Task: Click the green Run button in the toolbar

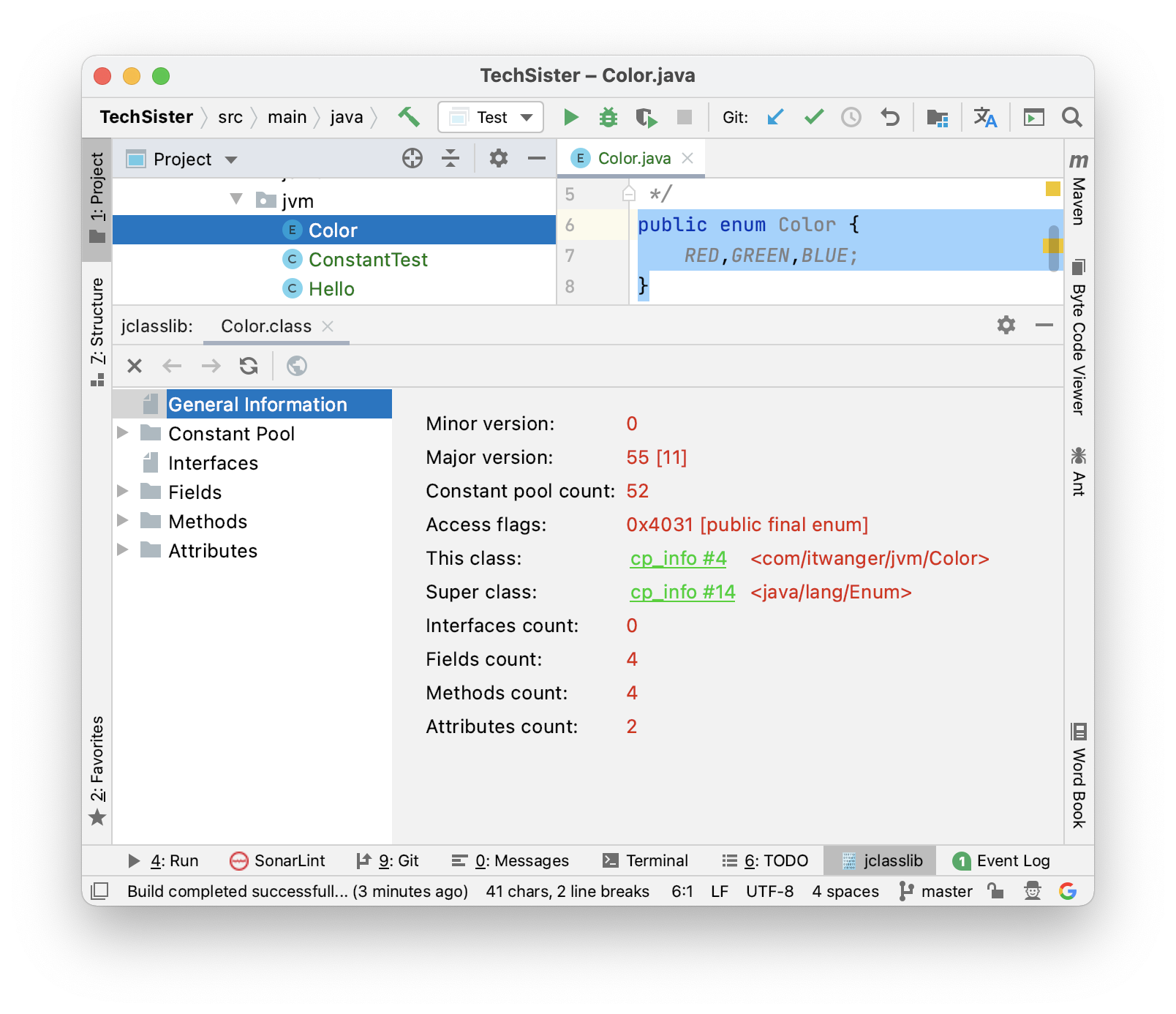Action: pyautogui.click(x=571, y=117)
